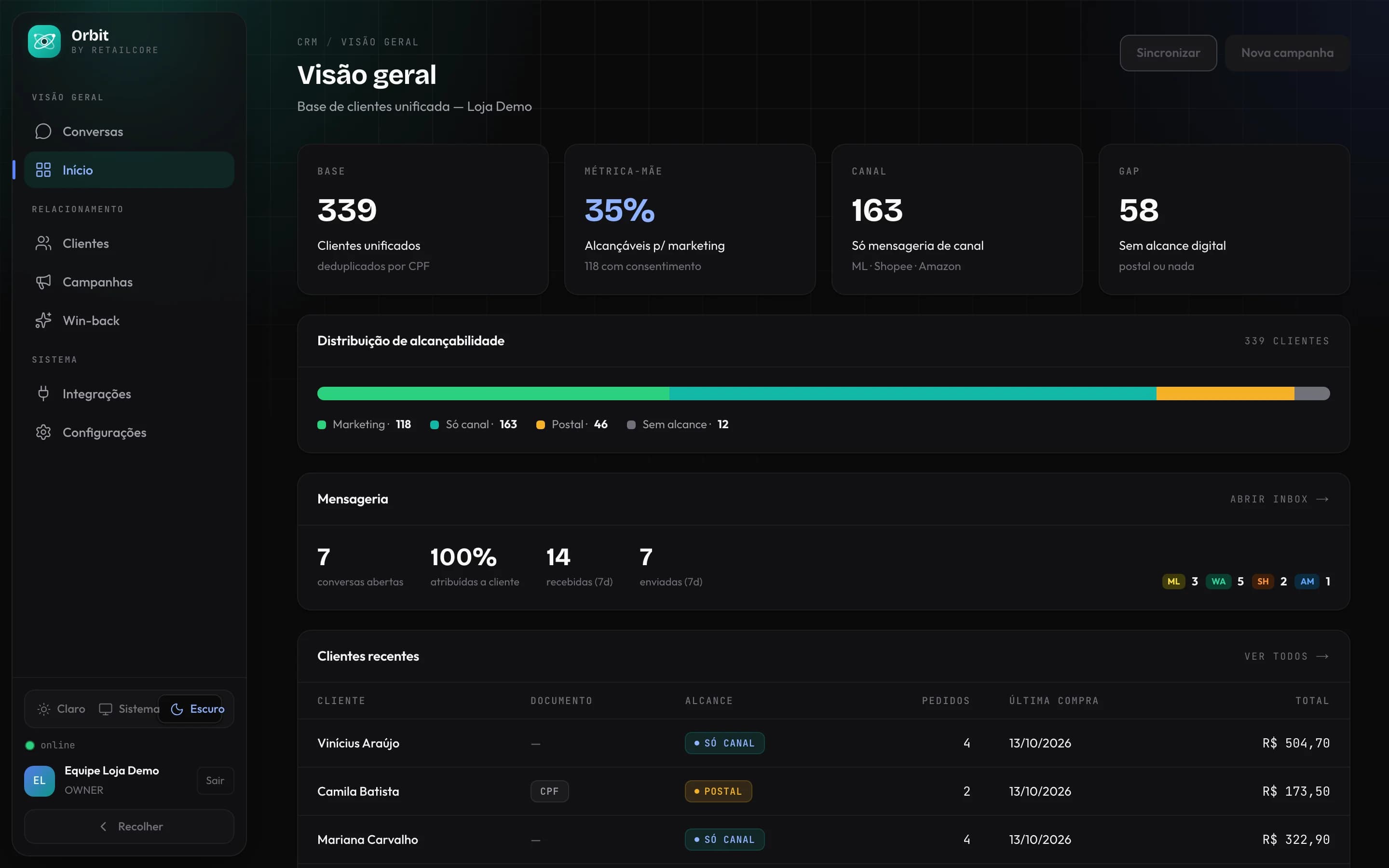Open Campanhas menu label
The image size is (1389, 868).
click(97, 282)
